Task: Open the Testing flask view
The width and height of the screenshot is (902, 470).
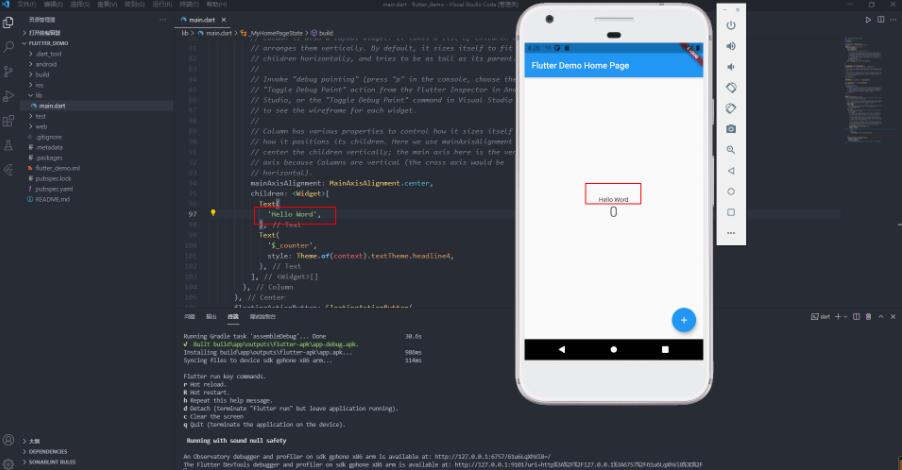Action: click(x=8, y=146)
